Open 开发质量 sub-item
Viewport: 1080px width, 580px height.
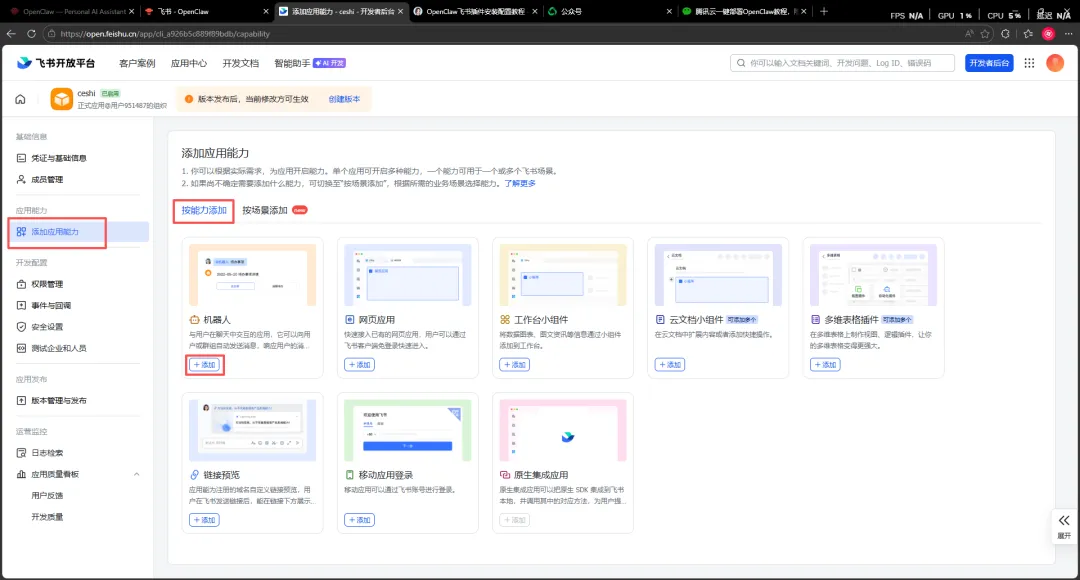(47, 517)
